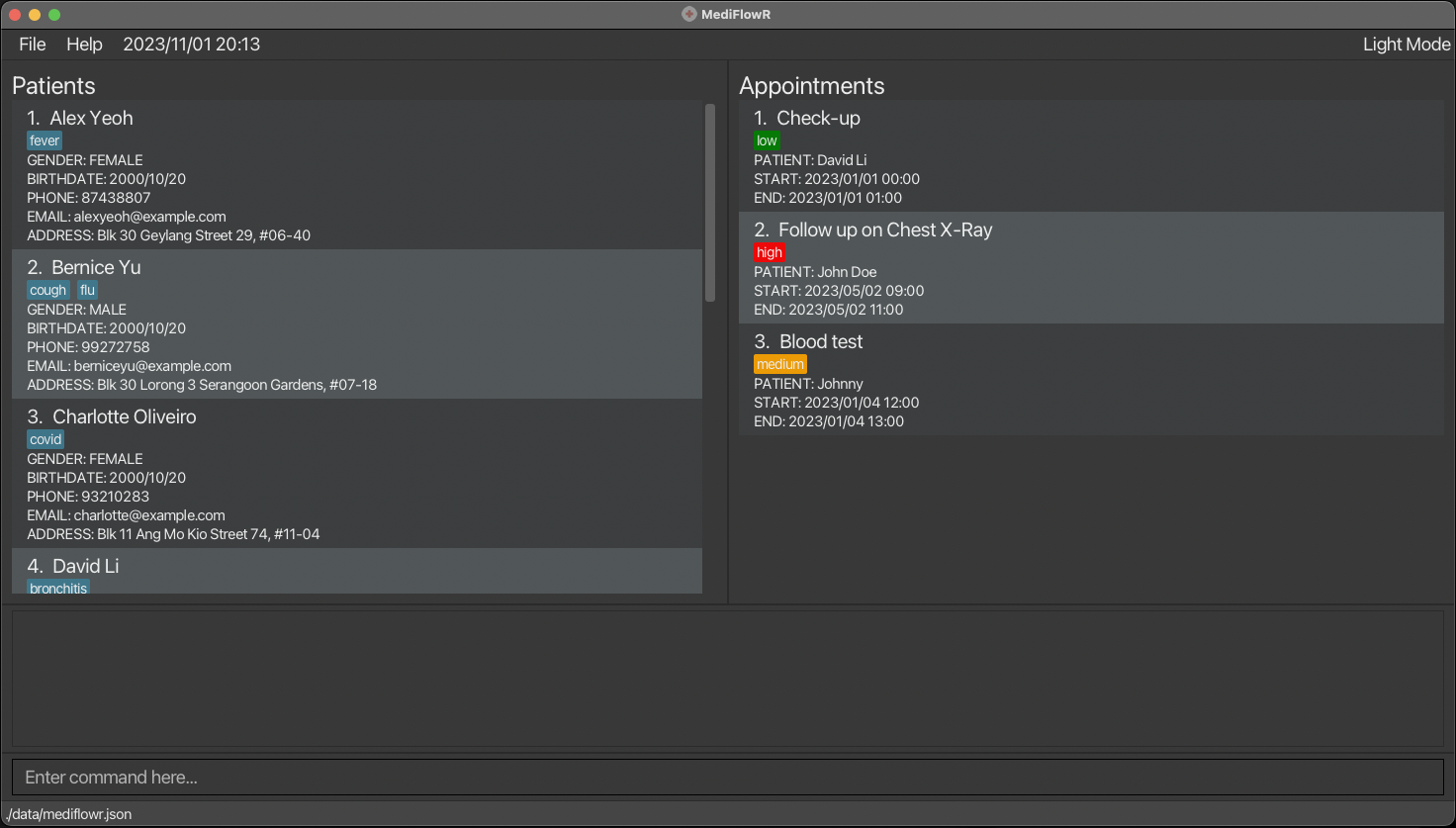
Task: Click the low priority tag
Action: [767, 140]
